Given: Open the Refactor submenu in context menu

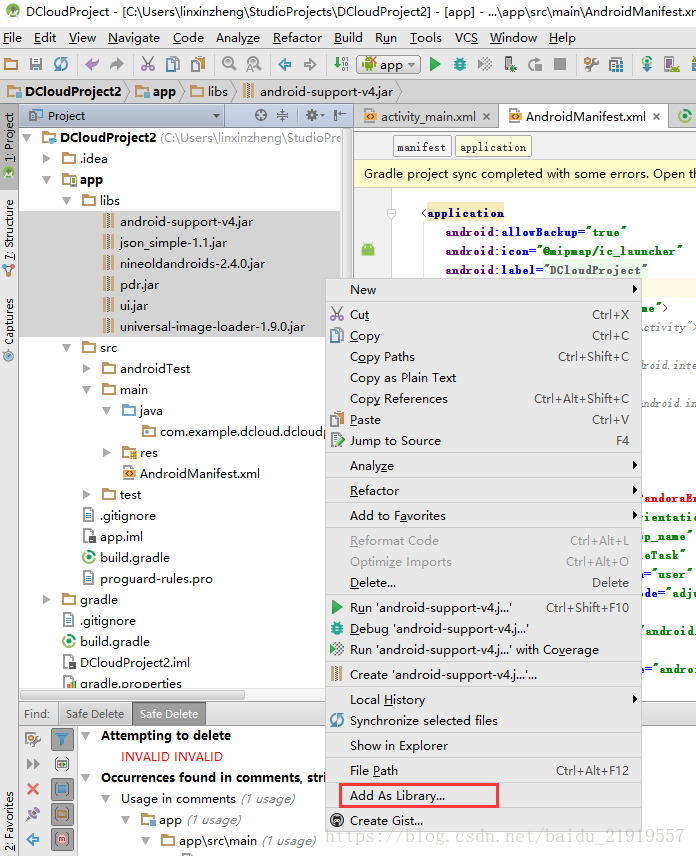Looking at the screenshot, I should point(483,490).
